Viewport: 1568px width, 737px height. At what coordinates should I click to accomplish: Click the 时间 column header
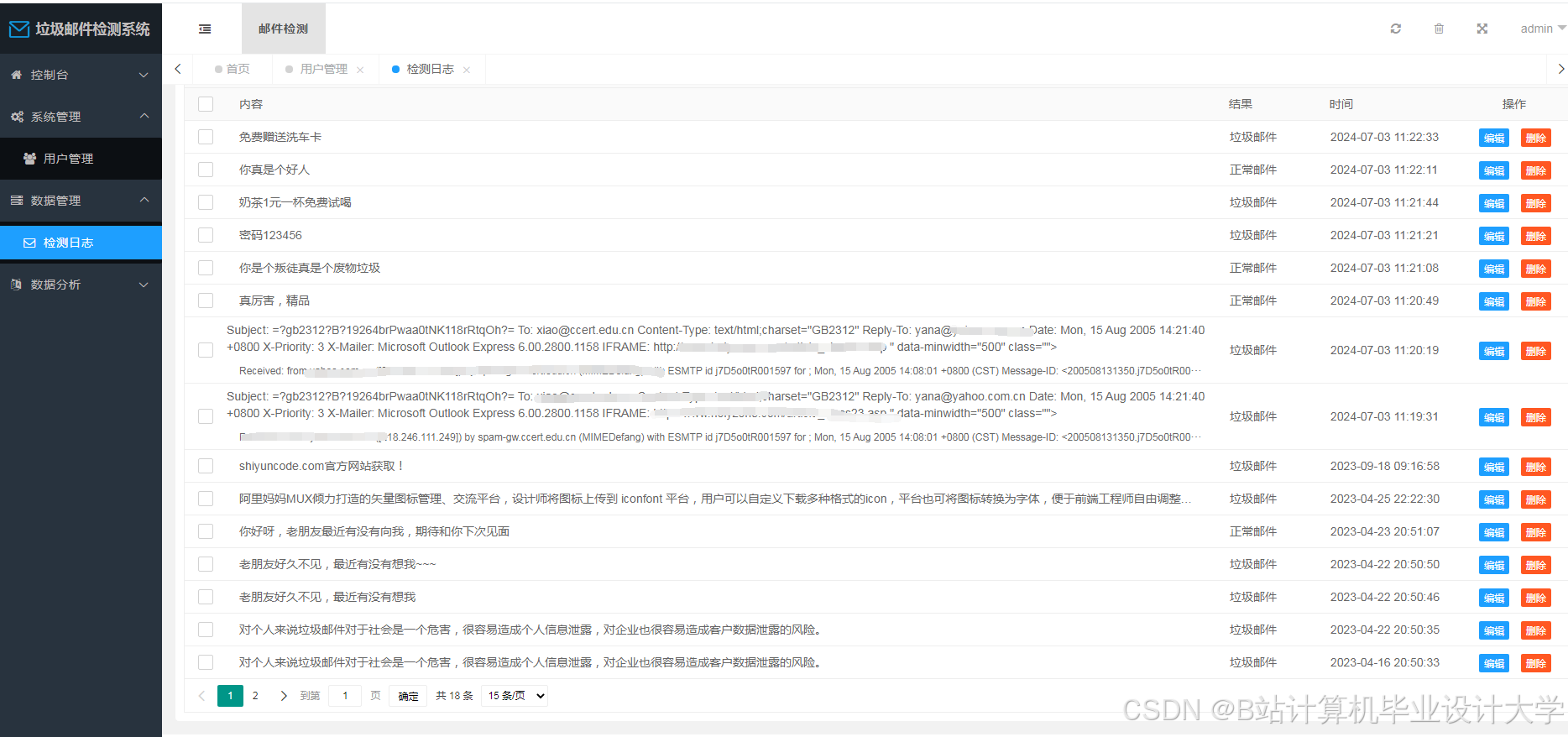(1341, 104)
